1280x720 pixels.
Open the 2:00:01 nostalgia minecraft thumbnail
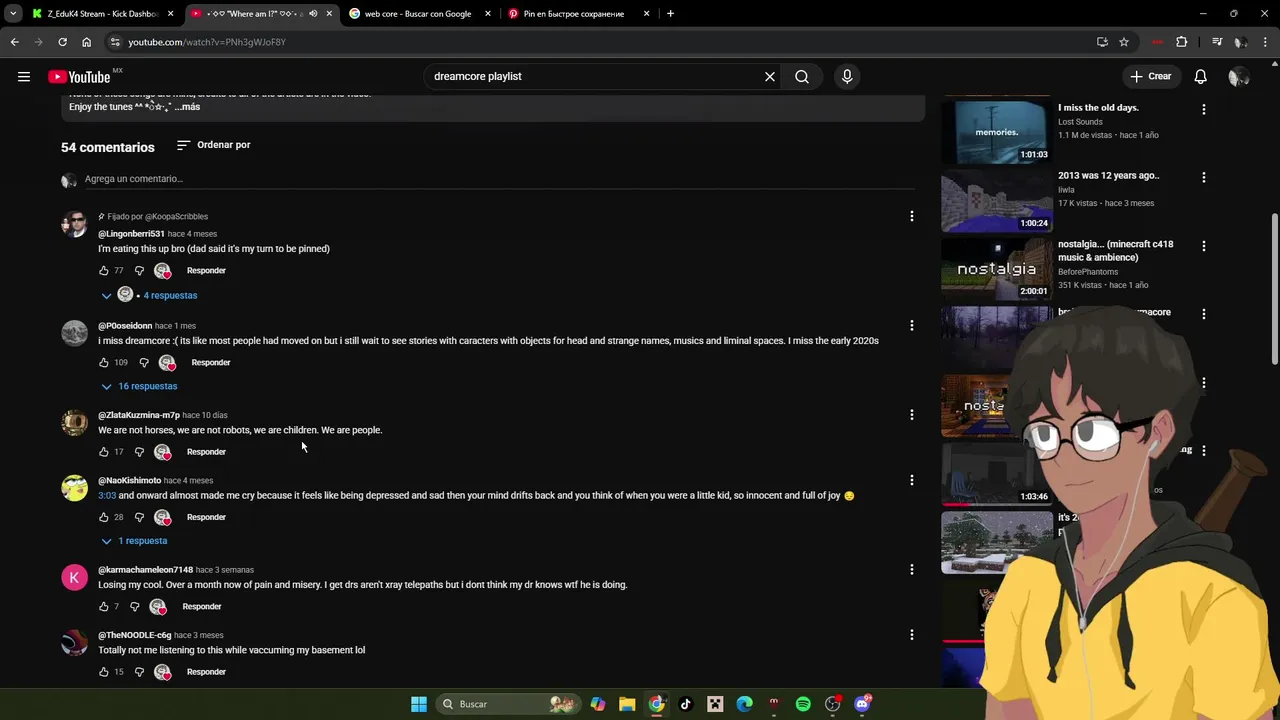996,267
